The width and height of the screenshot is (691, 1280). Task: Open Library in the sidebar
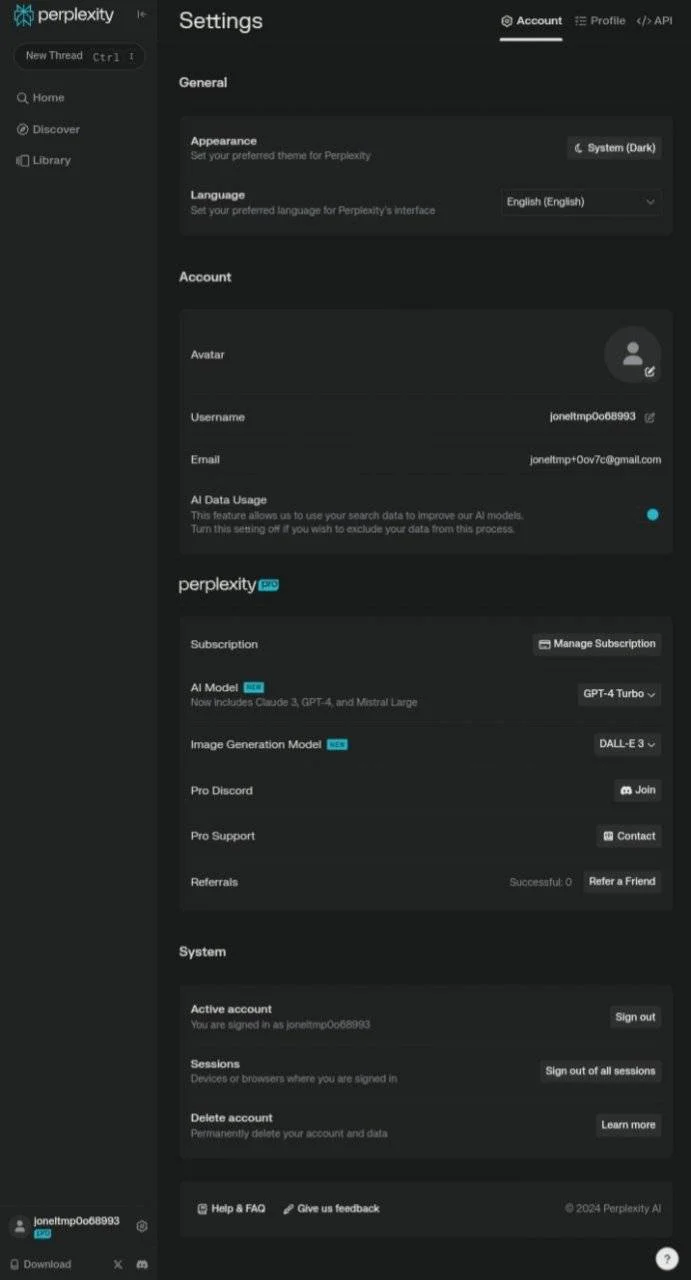[x=43, y=160]
